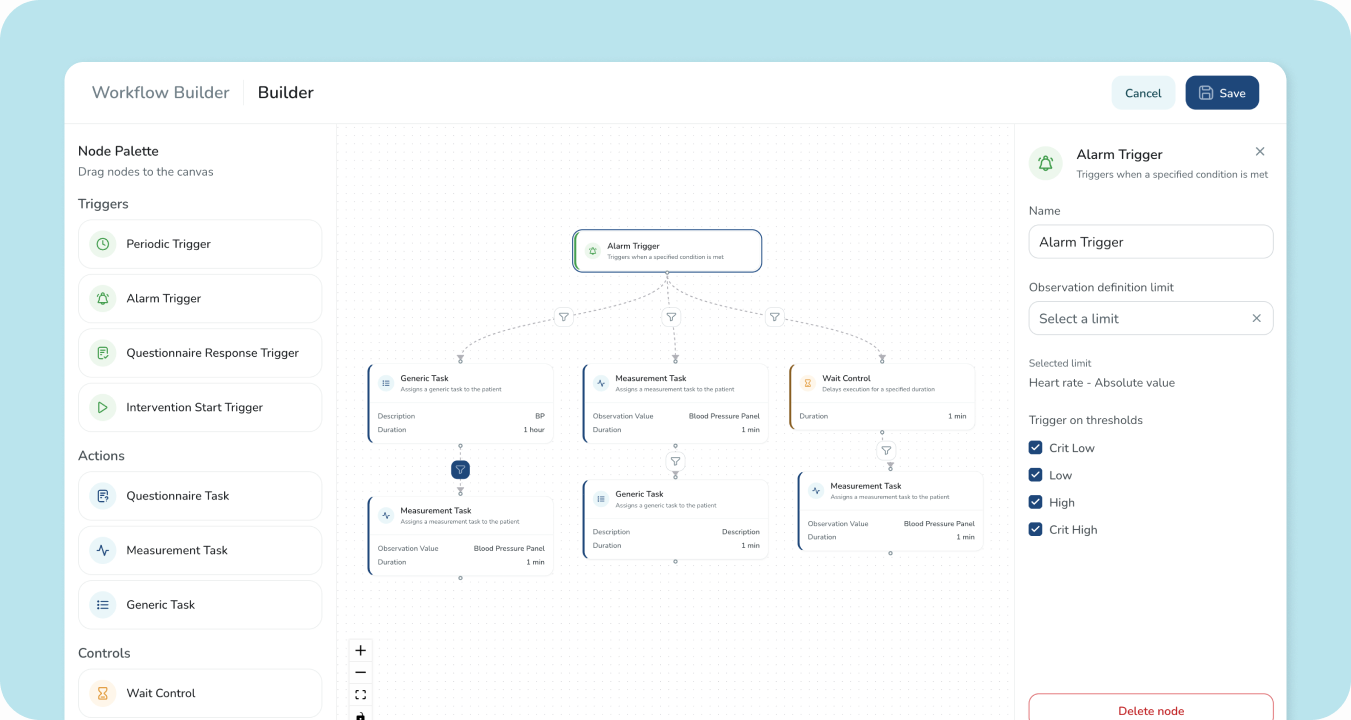This screenshot has height=720, width=1351.
Task: Click filter icon on edge toward Wait Control
Action: [775, 317]
